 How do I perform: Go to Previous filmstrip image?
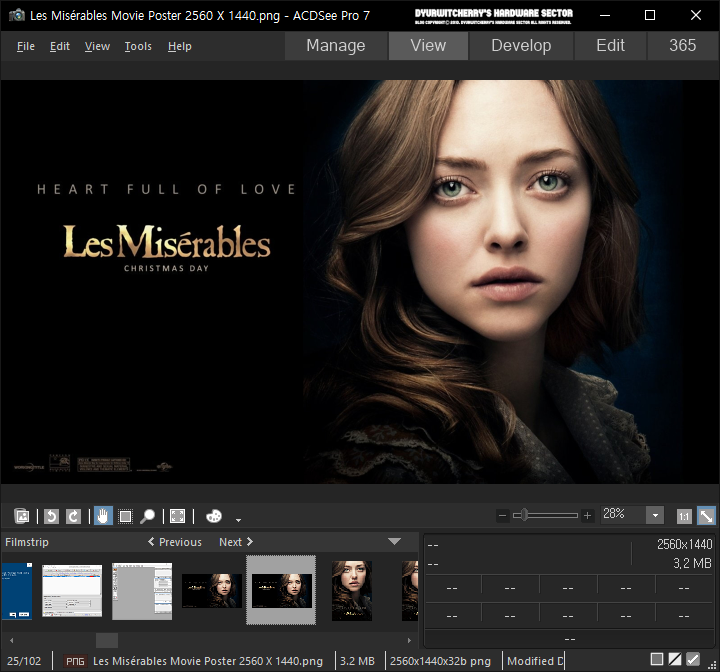pyautogui.click(x=175, y=542)
